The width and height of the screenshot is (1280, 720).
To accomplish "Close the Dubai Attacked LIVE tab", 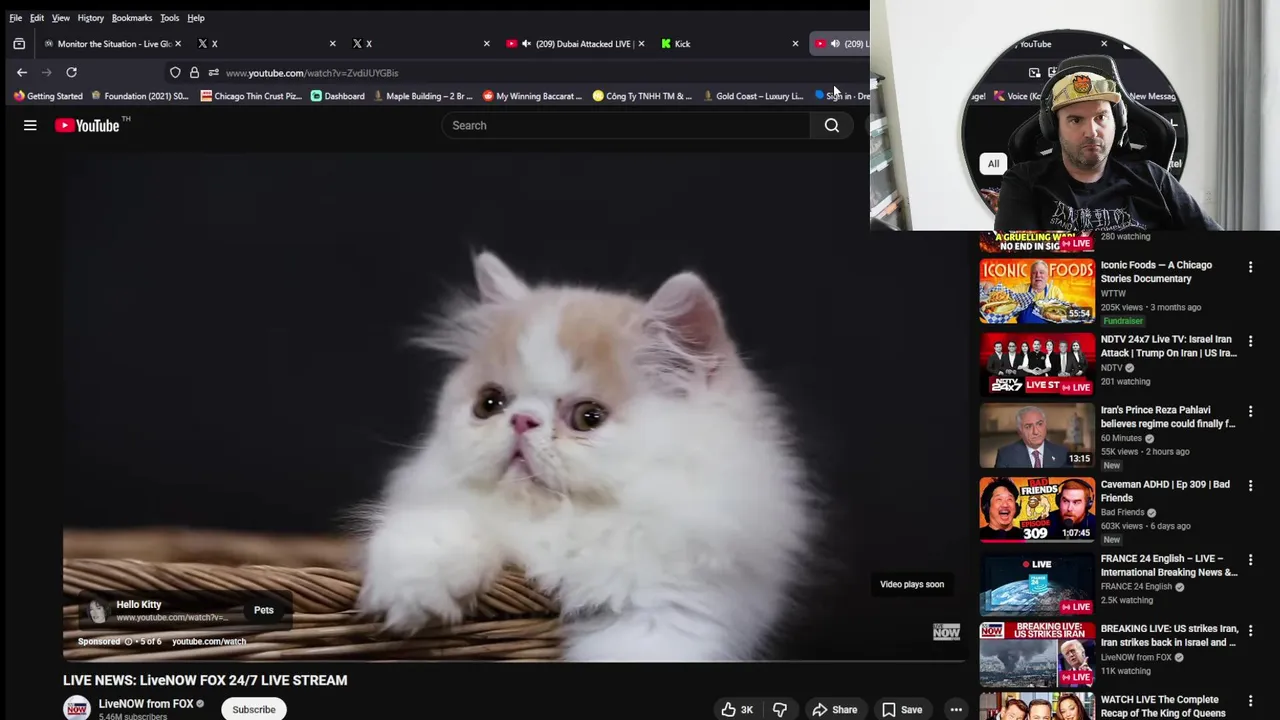I will 641,44.
